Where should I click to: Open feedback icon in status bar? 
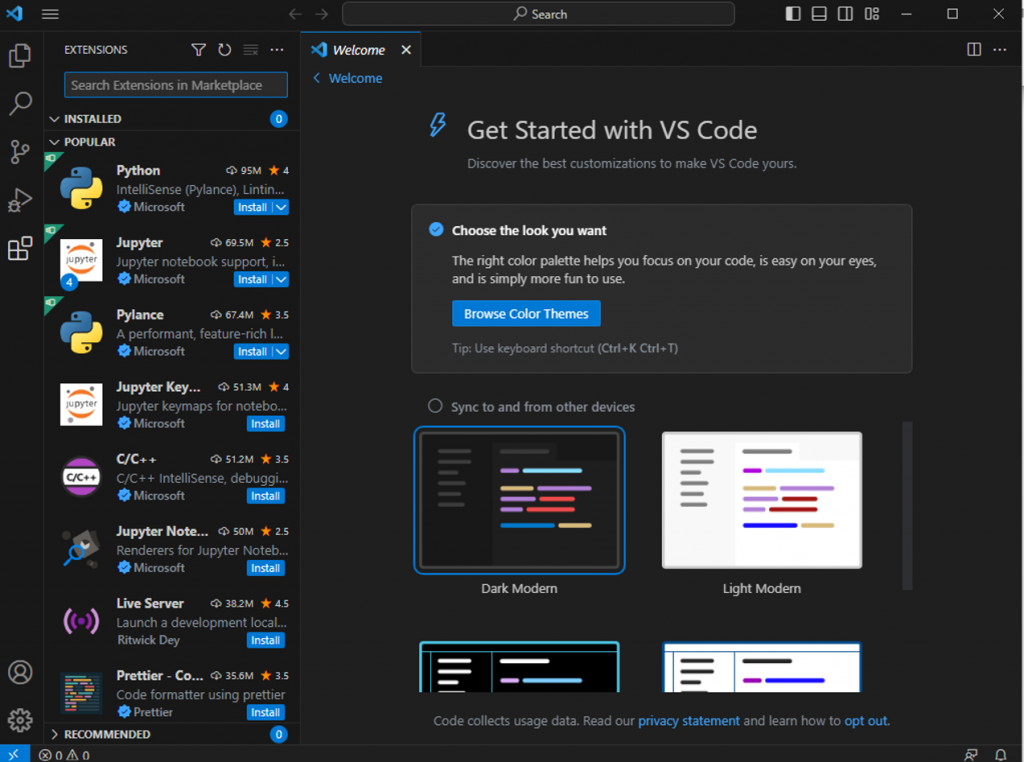(971, 755)
